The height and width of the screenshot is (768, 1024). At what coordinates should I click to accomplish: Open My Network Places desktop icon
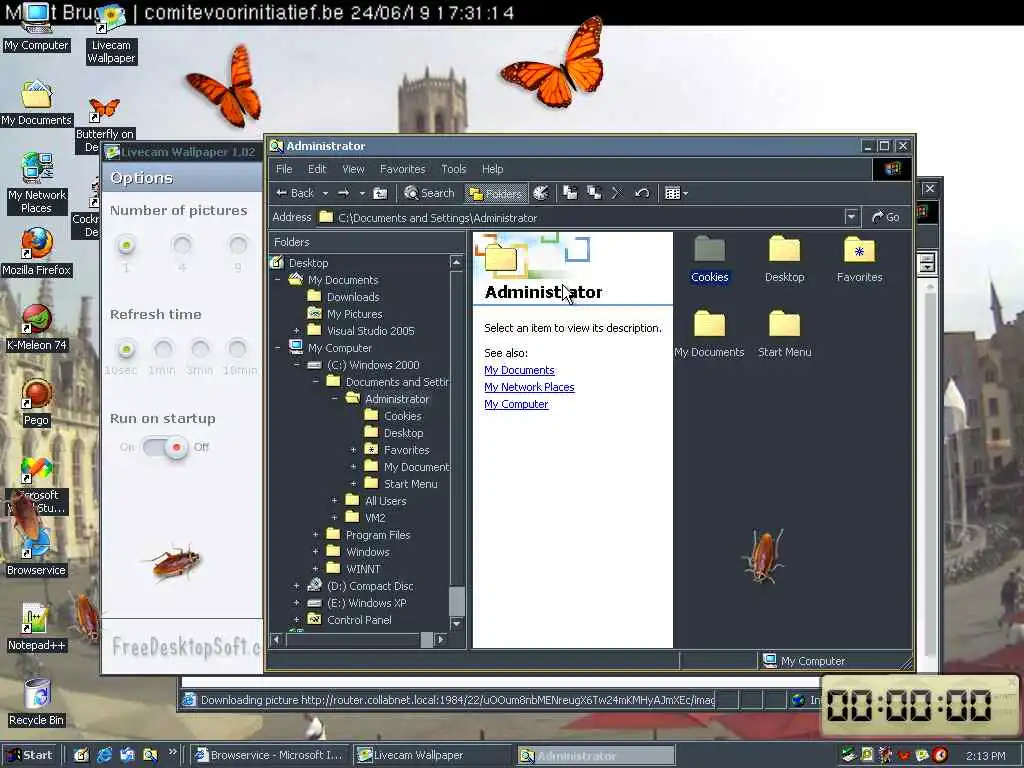click(x=37, y=183)
